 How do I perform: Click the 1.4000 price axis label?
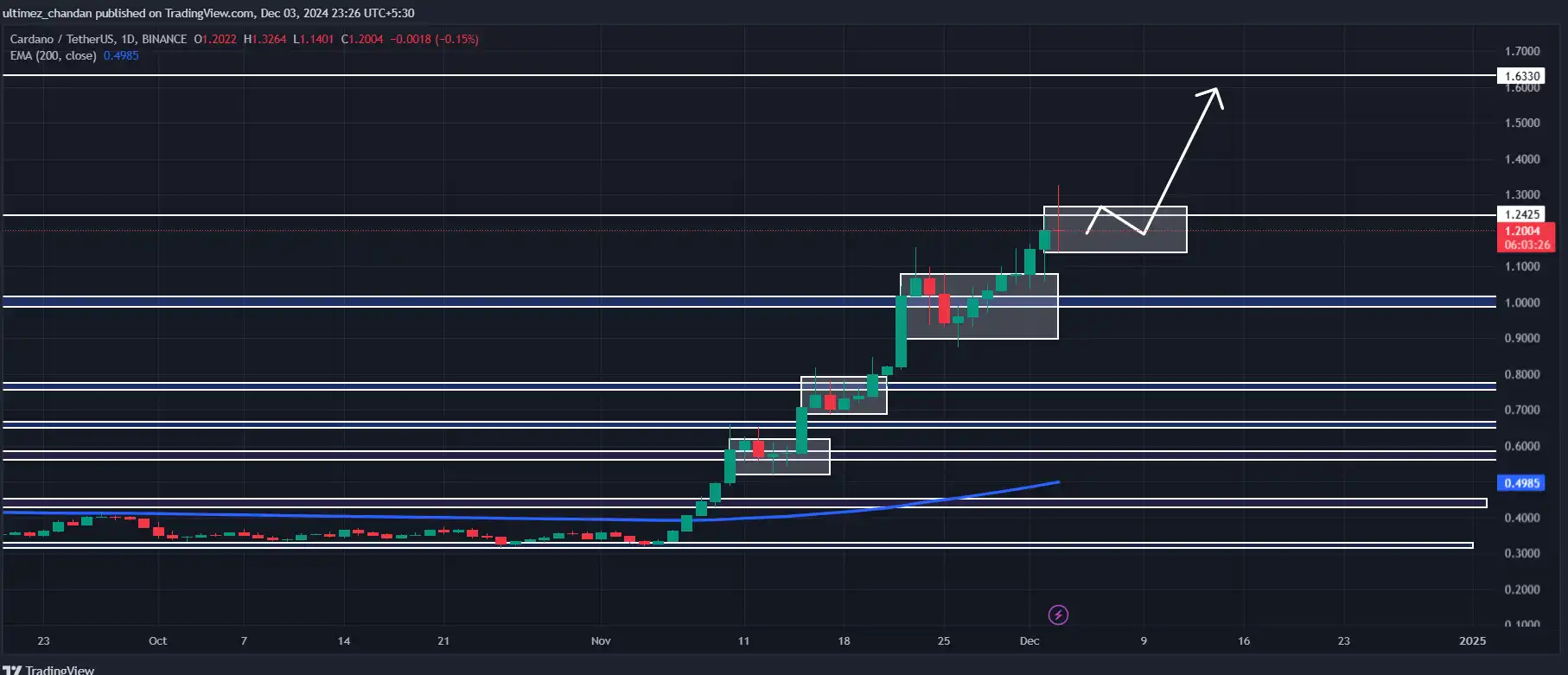[x=1522, y=159]
